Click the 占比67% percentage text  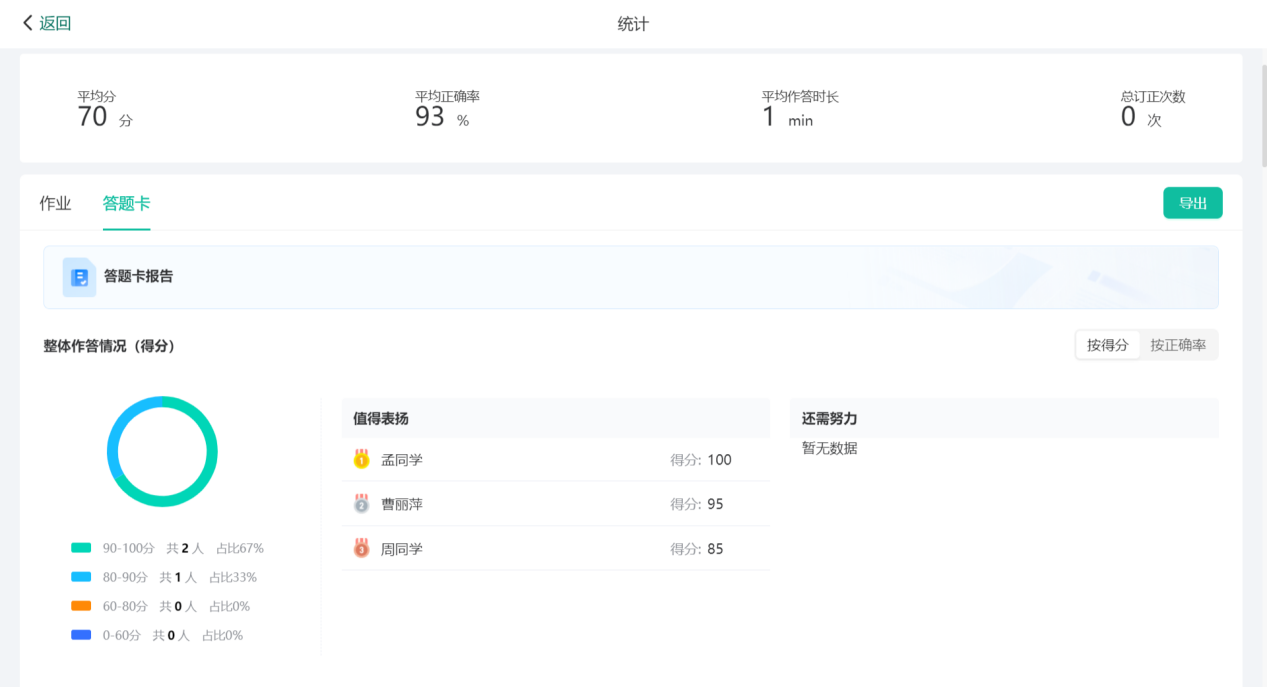coord(239,548)
